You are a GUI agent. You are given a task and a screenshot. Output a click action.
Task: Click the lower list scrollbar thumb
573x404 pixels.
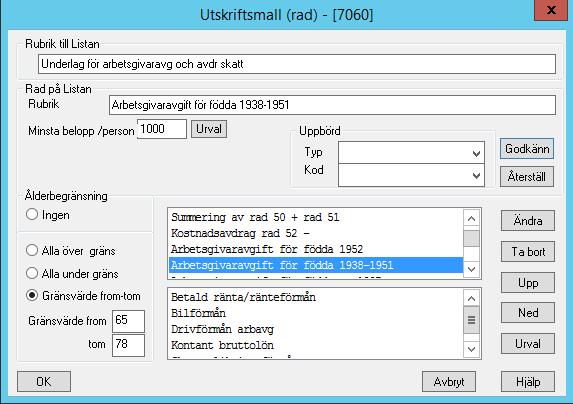click(471, 320)
